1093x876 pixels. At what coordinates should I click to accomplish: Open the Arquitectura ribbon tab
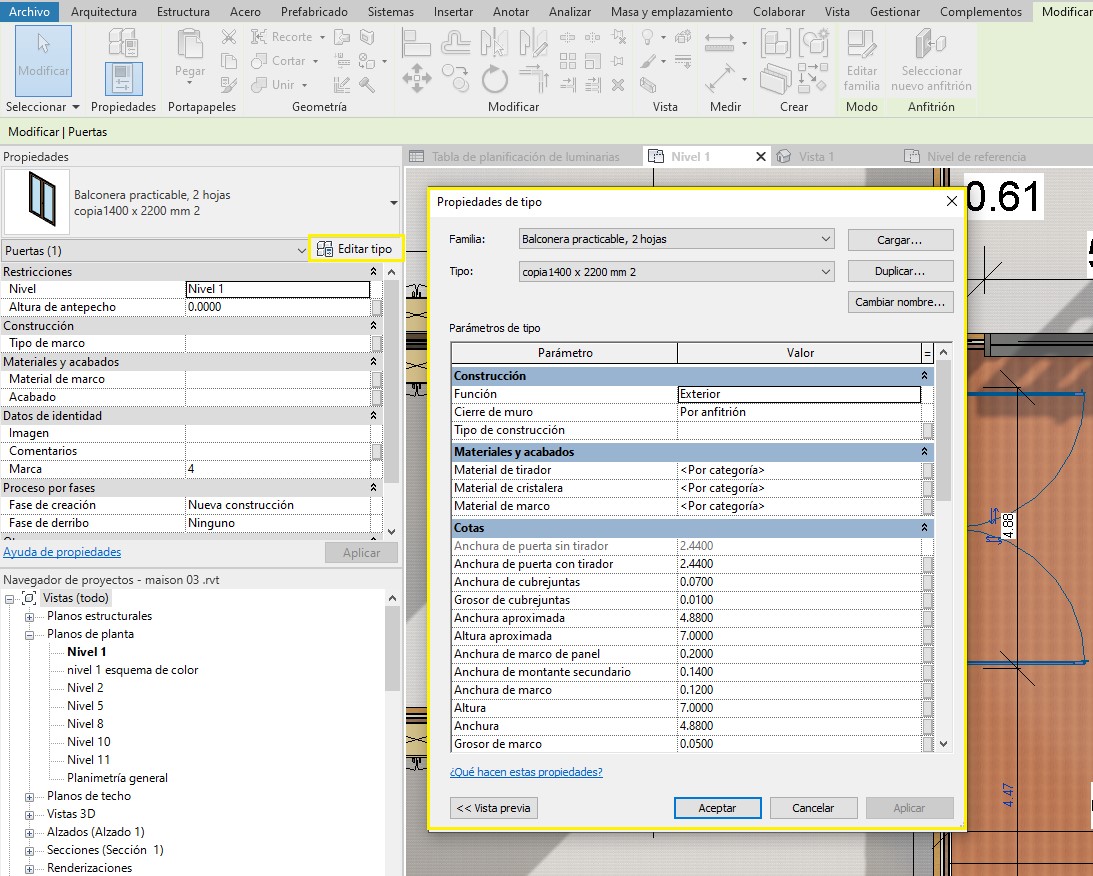point(105,12)
